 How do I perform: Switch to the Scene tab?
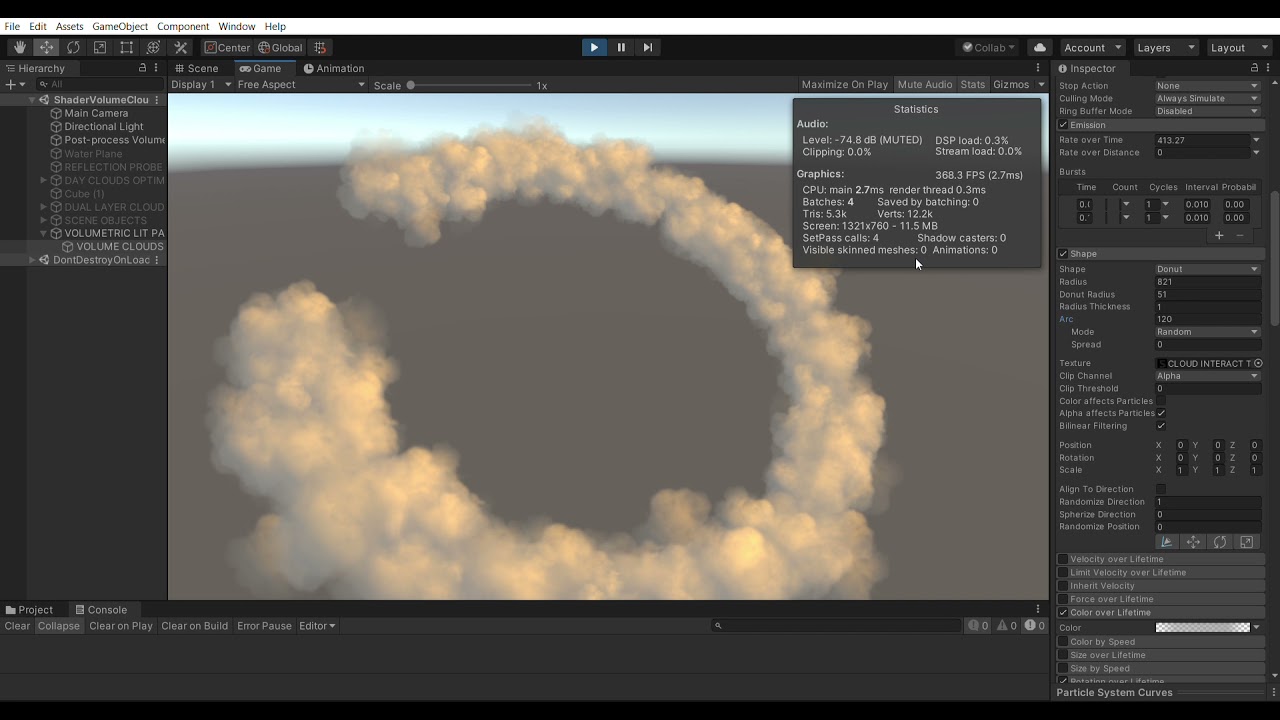click(x=197, y=68)
